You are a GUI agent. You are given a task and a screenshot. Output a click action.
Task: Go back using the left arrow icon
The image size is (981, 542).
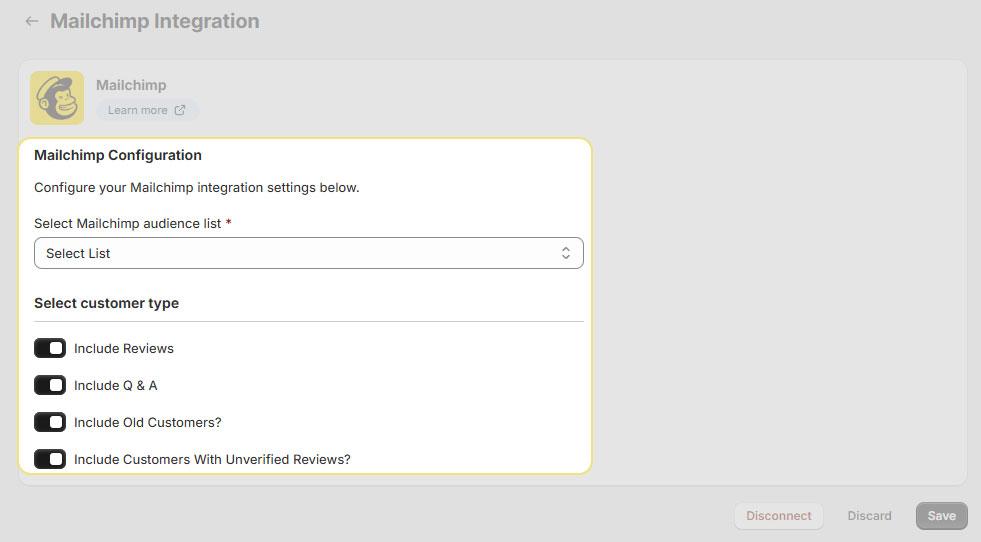31,21
